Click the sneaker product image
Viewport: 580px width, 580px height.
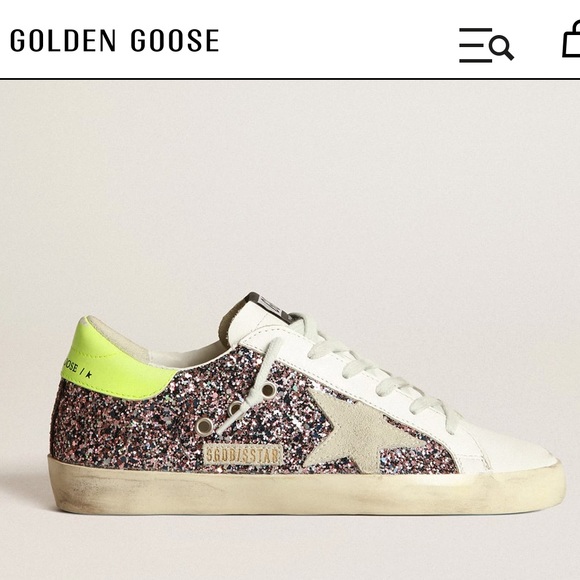pos(306,403)
